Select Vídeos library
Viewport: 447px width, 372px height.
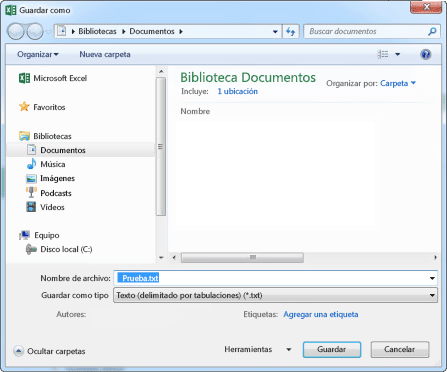[52, 207]
